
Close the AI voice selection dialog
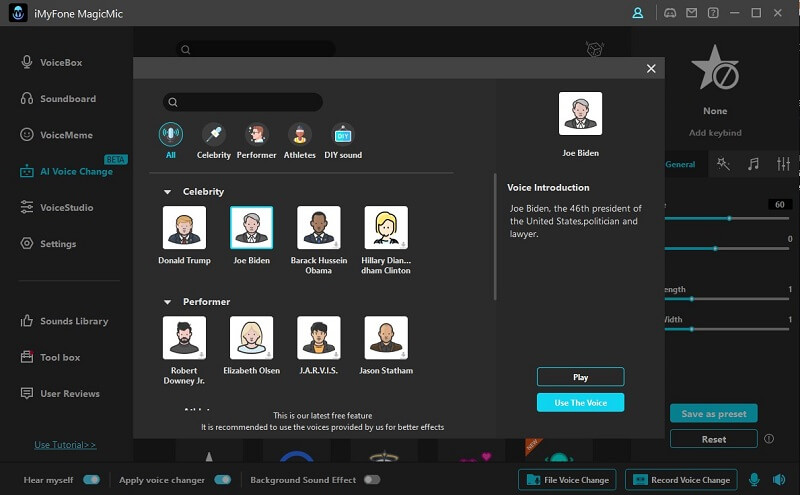[x=651, y=68]
